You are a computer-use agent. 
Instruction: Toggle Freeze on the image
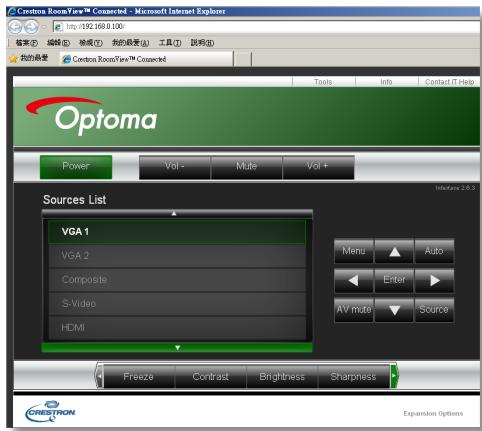click(139, 377)
